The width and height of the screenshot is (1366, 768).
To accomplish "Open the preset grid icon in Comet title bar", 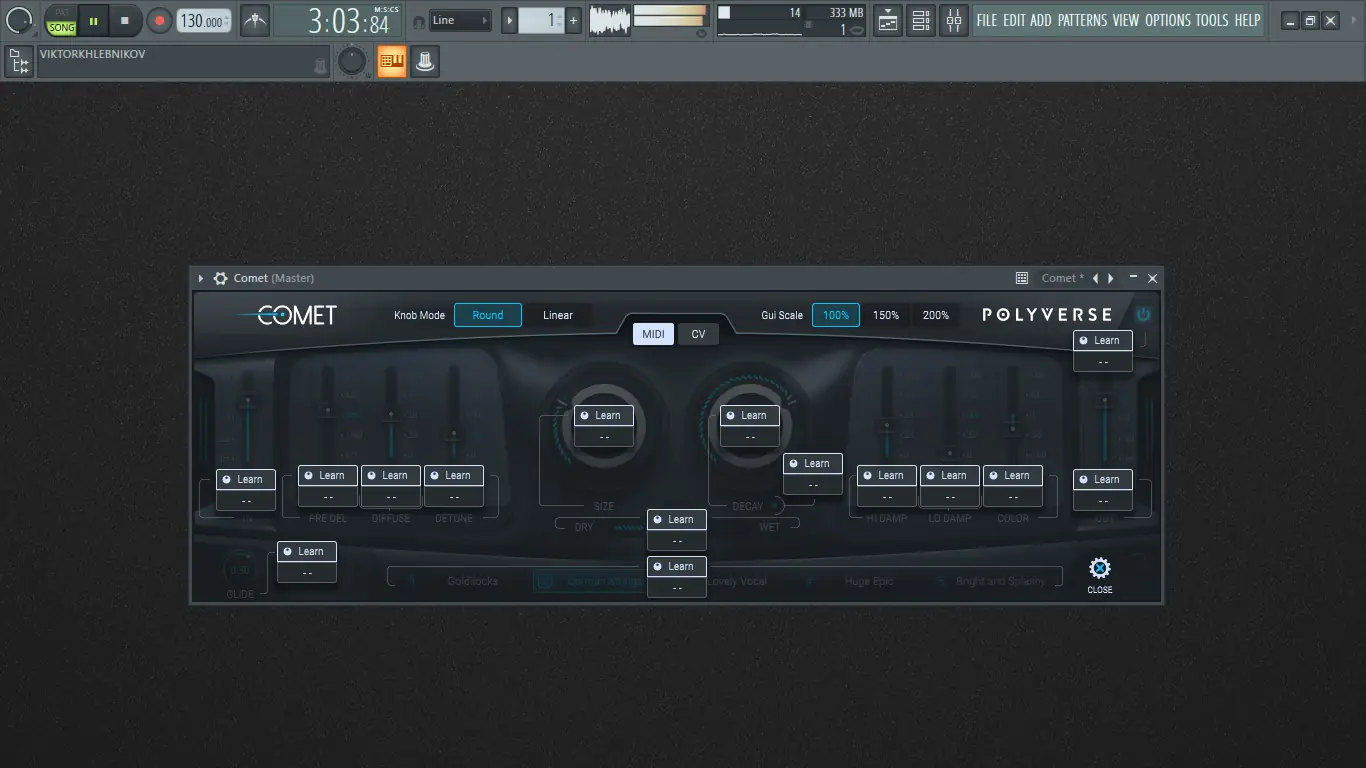I will coord(1022,278).
